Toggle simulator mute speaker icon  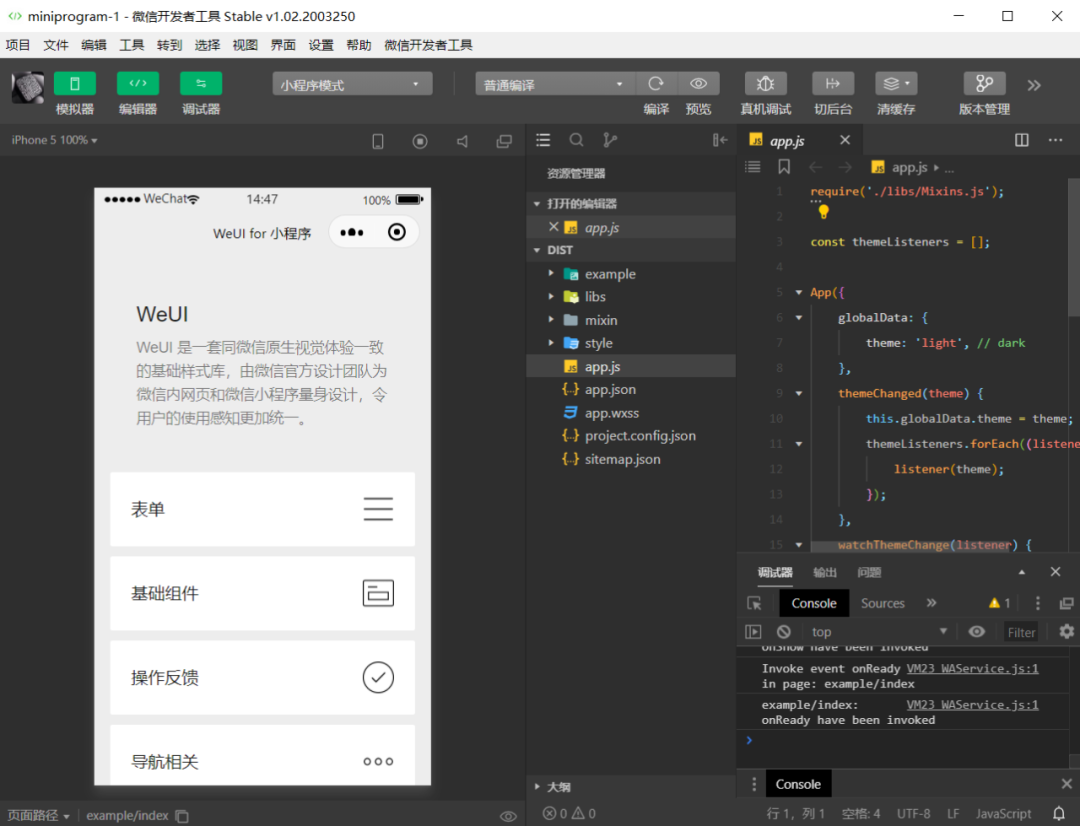(x=462, y=141)
